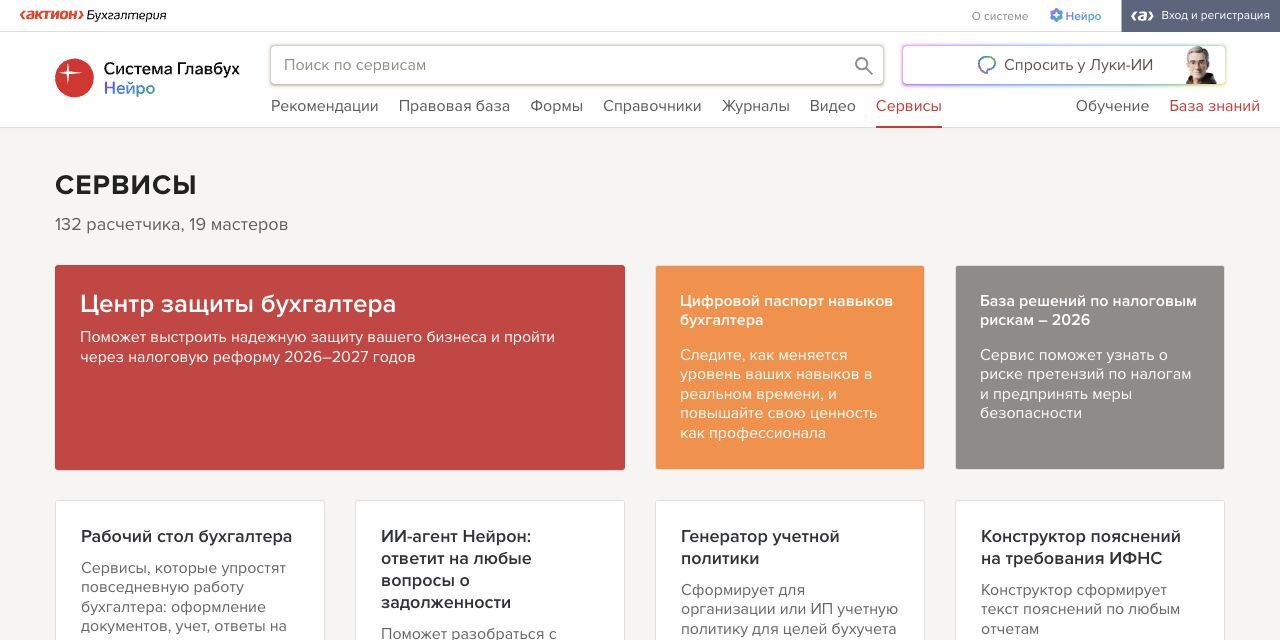Click the Система Главбух Нейро title text
This screenshot has width=1280, height=640.
(x=172, y=78)
